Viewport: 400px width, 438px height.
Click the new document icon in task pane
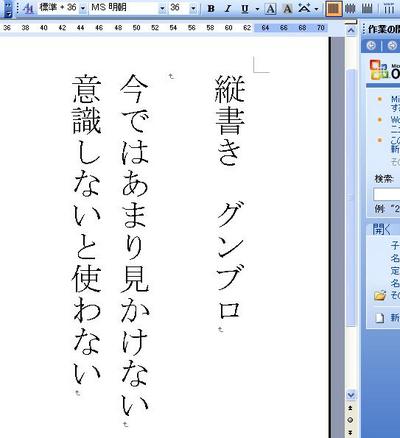click(x=380, y=318)
